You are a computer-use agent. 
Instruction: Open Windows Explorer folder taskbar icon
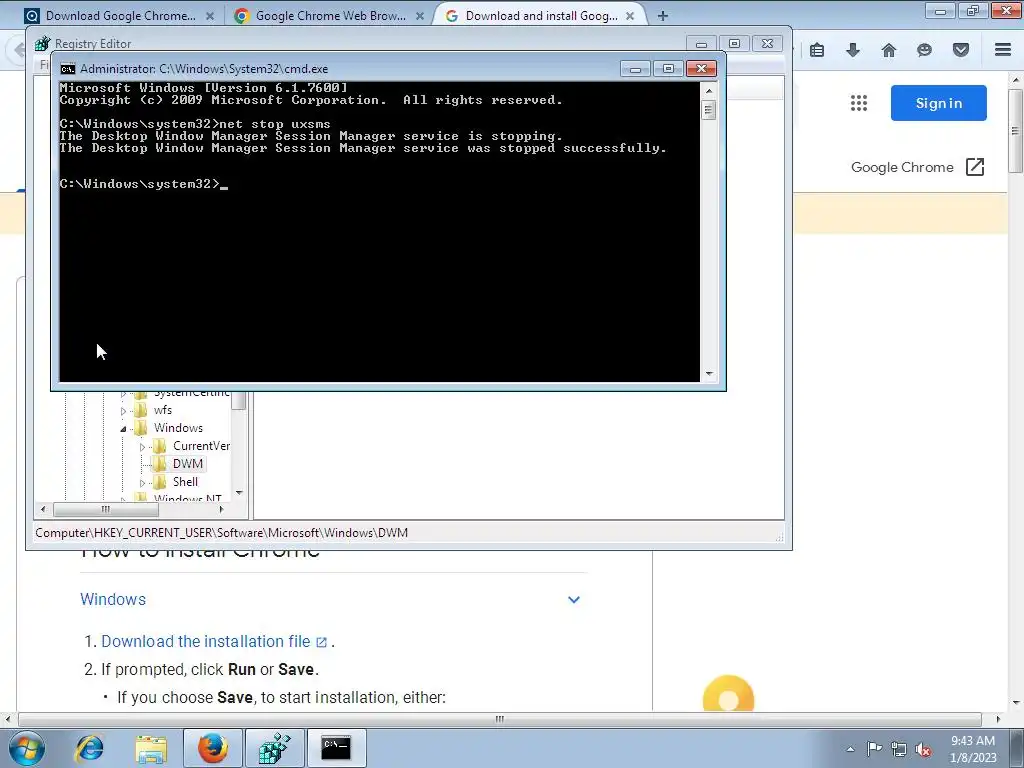tap(151, 748)
